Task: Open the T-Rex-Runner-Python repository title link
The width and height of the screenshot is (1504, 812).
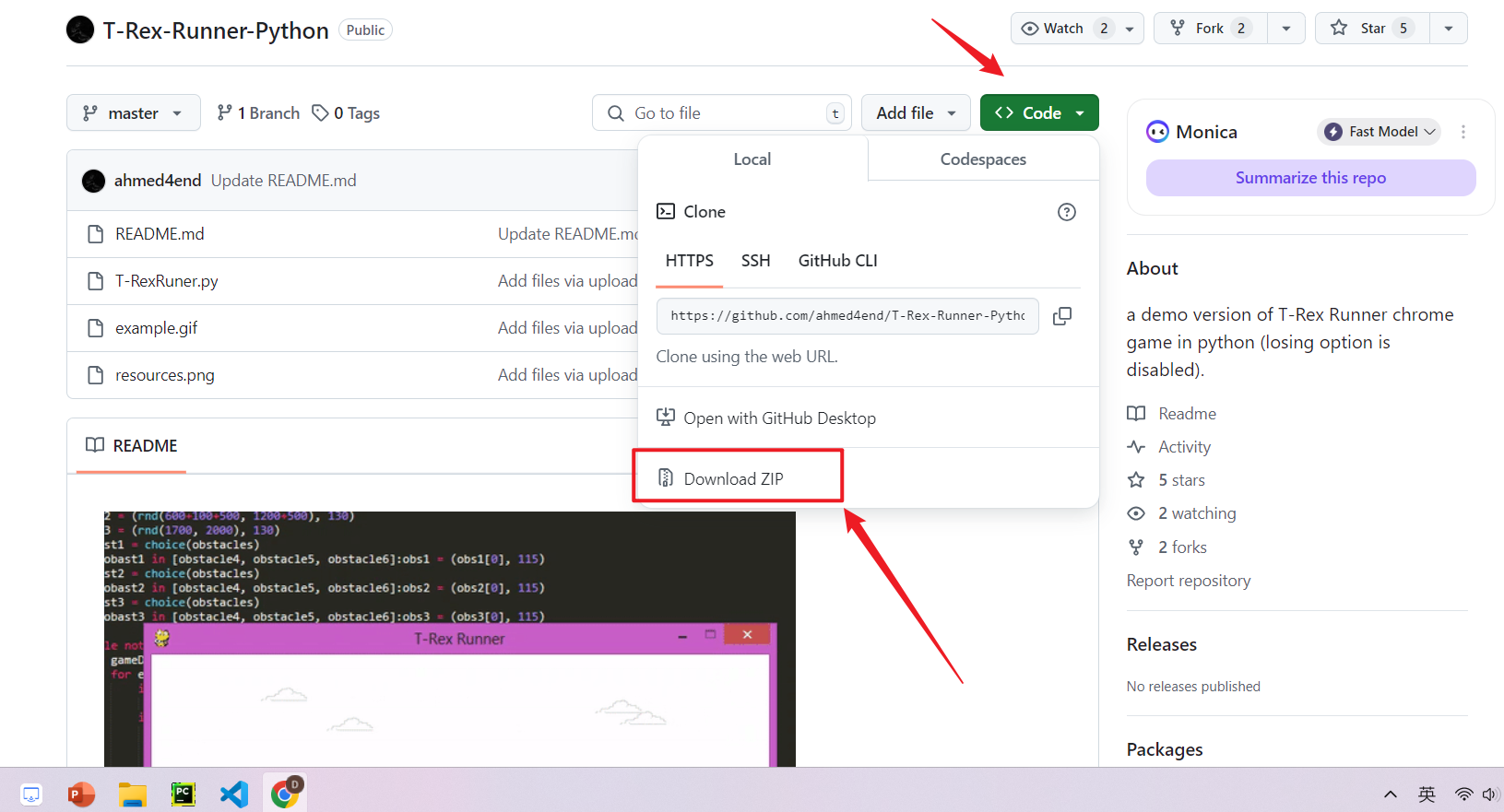Action: (216, 30)
